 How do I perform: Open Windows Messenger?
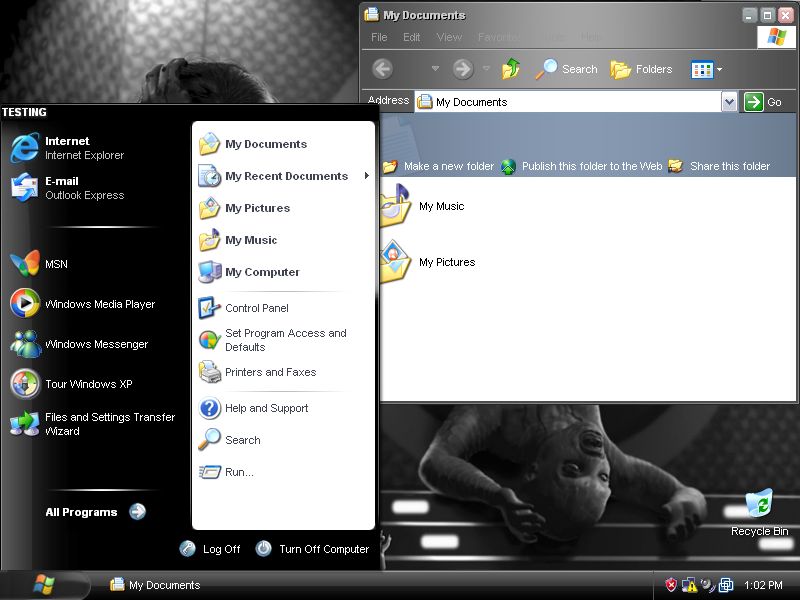click(x=79, y=344)
